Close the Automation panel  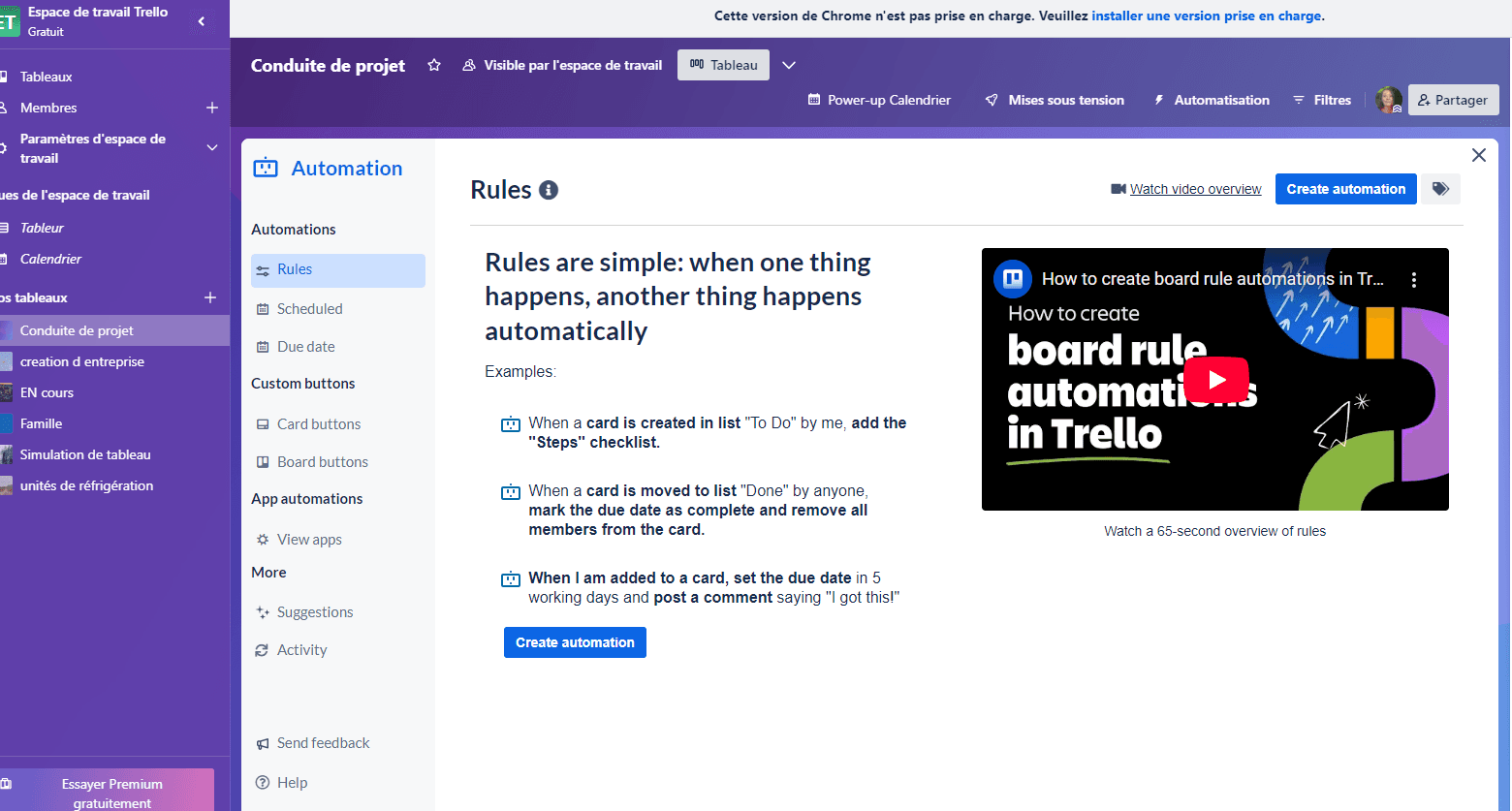coord(1479,155)
